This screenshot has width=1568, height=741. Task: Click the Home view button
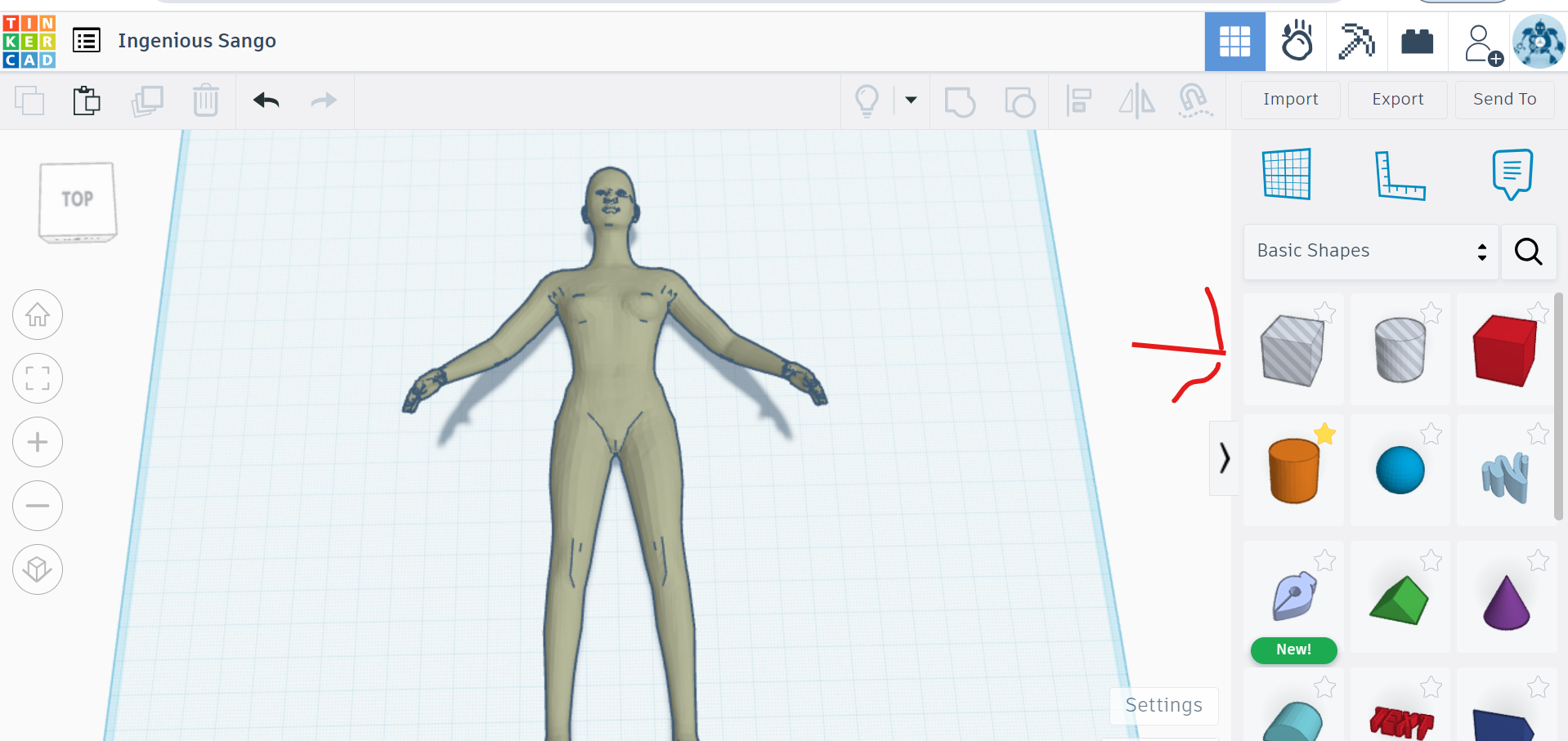click(x=38, y=315)
